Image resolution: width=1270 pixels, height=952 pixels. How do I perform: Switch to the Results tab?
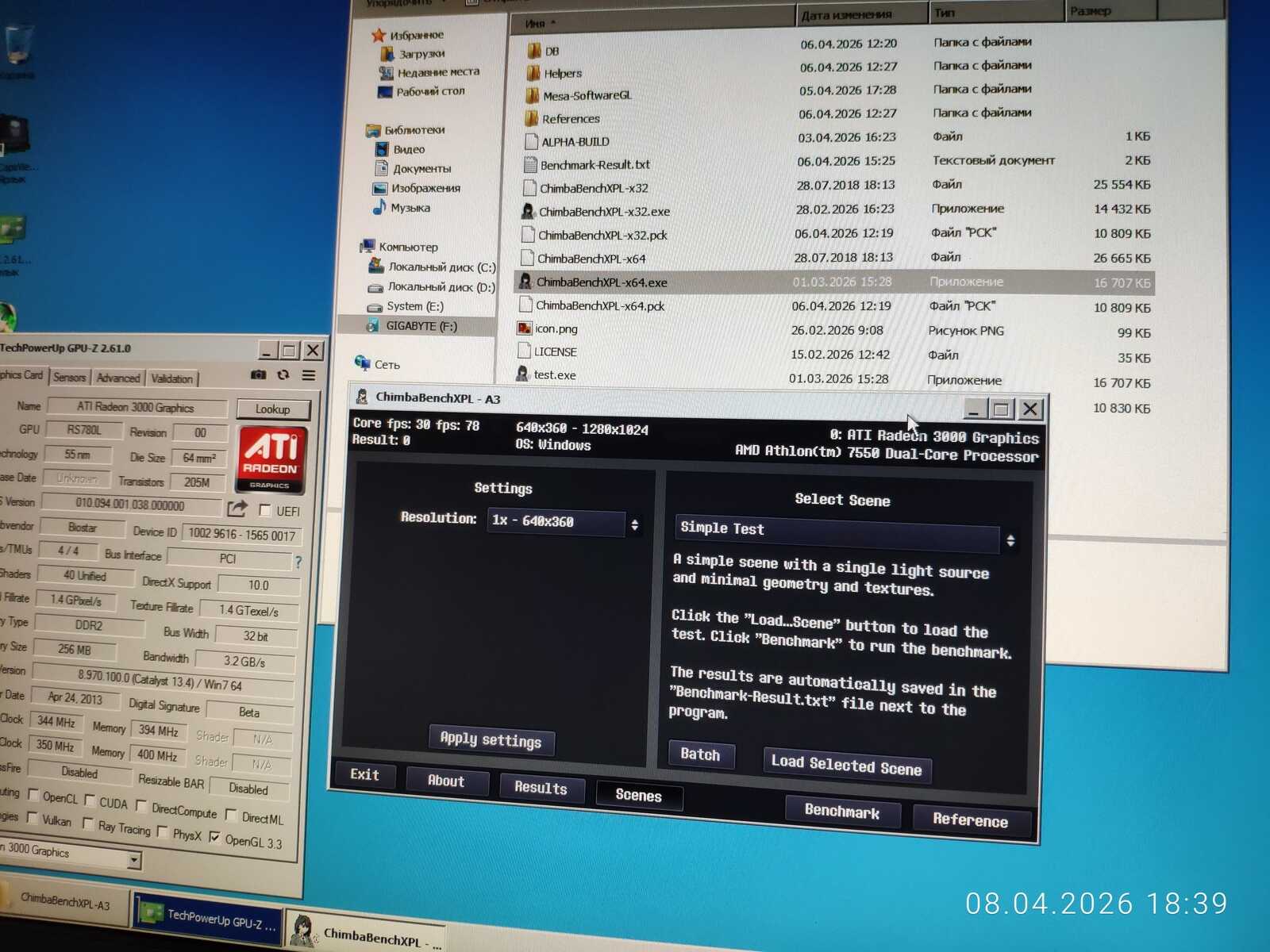click(x=541, y=787)
